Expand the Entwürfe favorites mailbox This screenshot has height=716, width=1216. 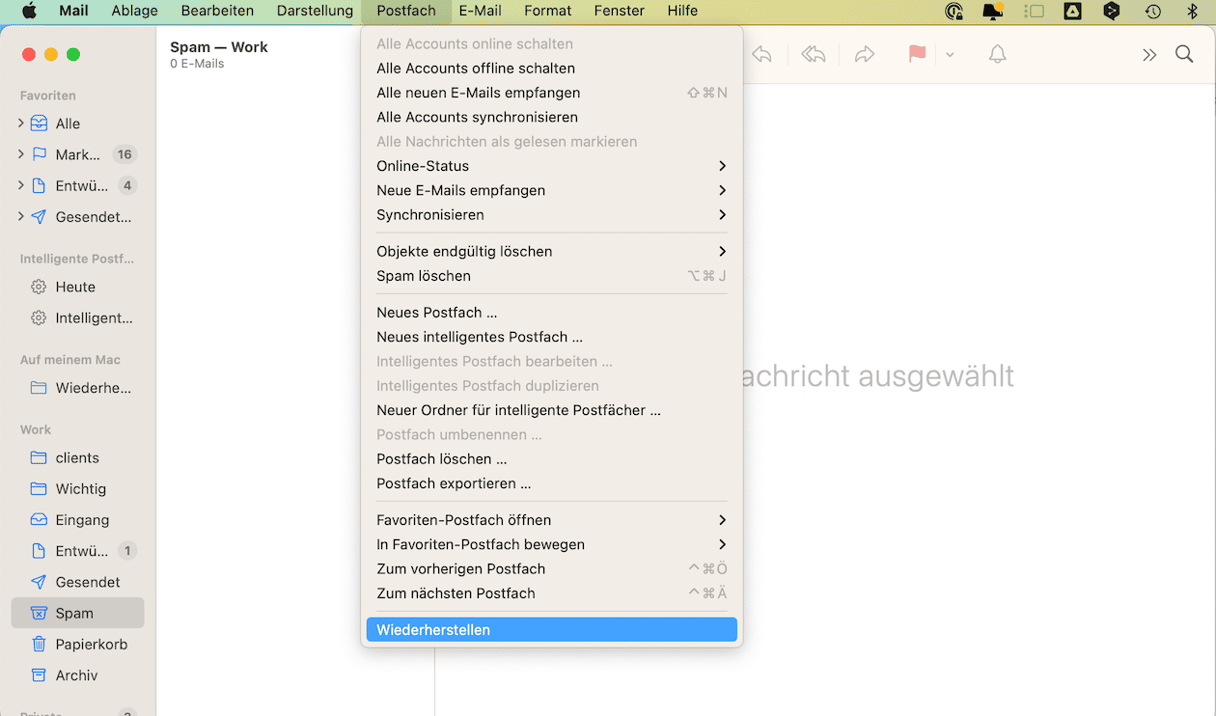tap(21, 185)
